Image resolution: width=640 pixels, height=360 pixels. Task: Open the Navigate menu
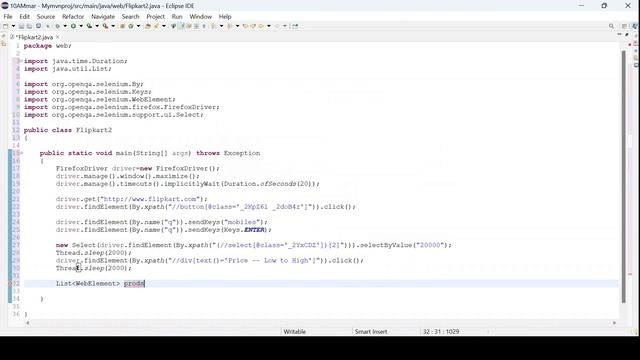click(x=103, y=17)
